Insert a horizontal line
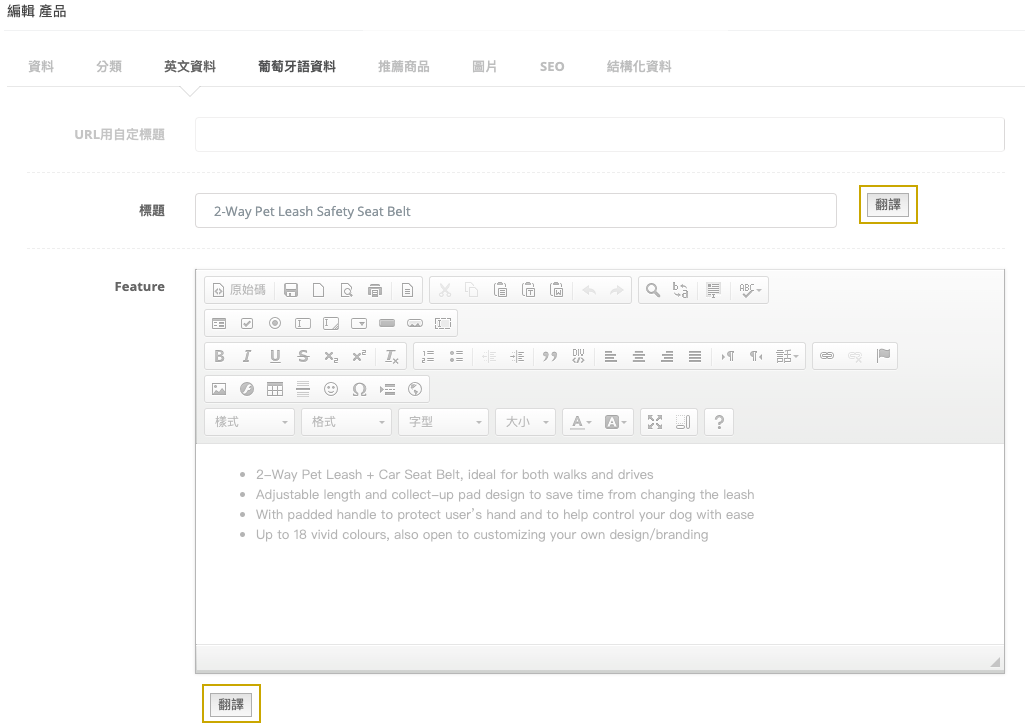Image resolution: width=1030 pixels, height=726 pixels. (x=303, y=389)
